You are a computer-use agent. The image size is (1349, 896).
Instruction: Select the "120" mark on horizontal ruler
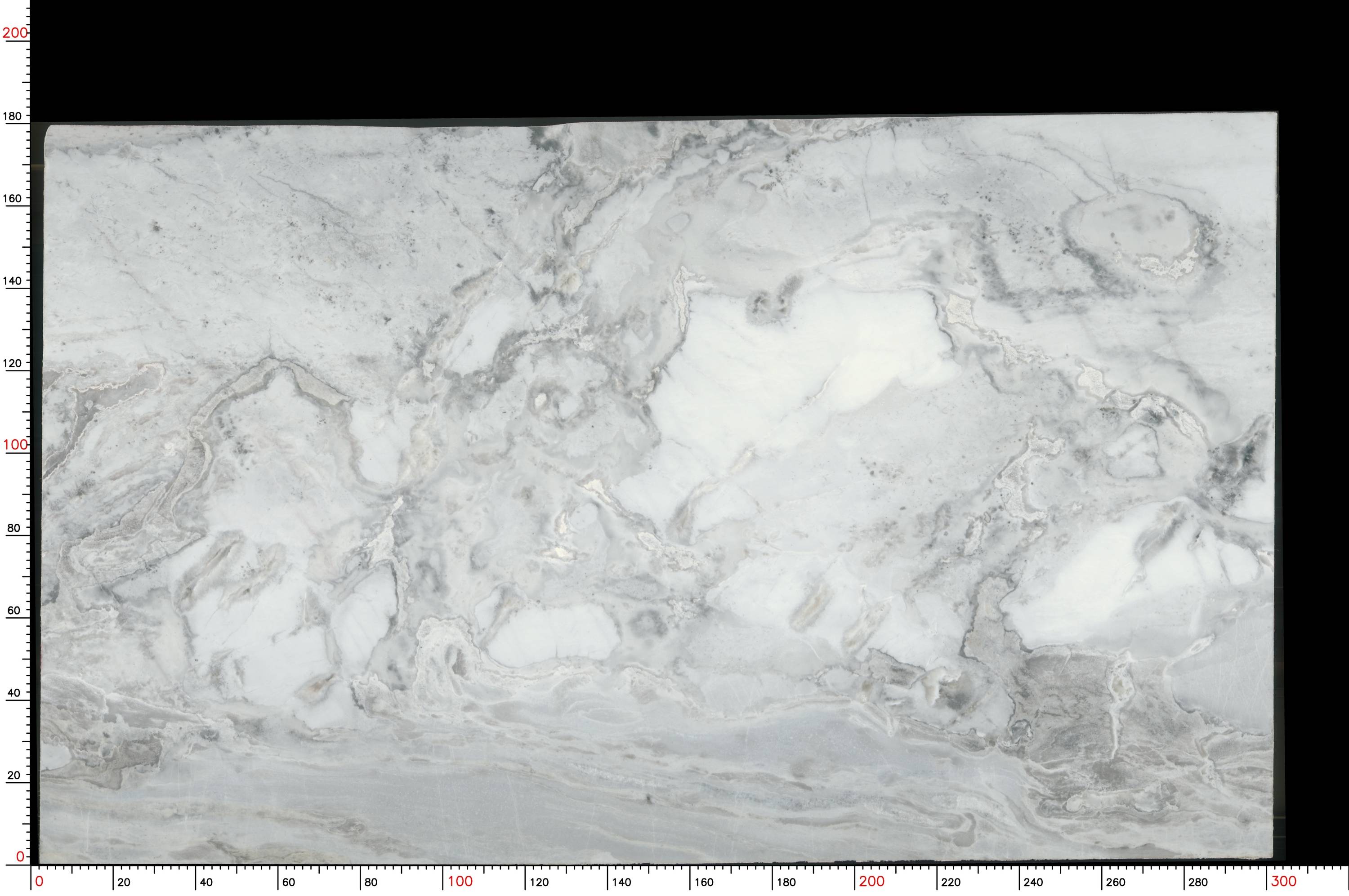tap(539, 882)
